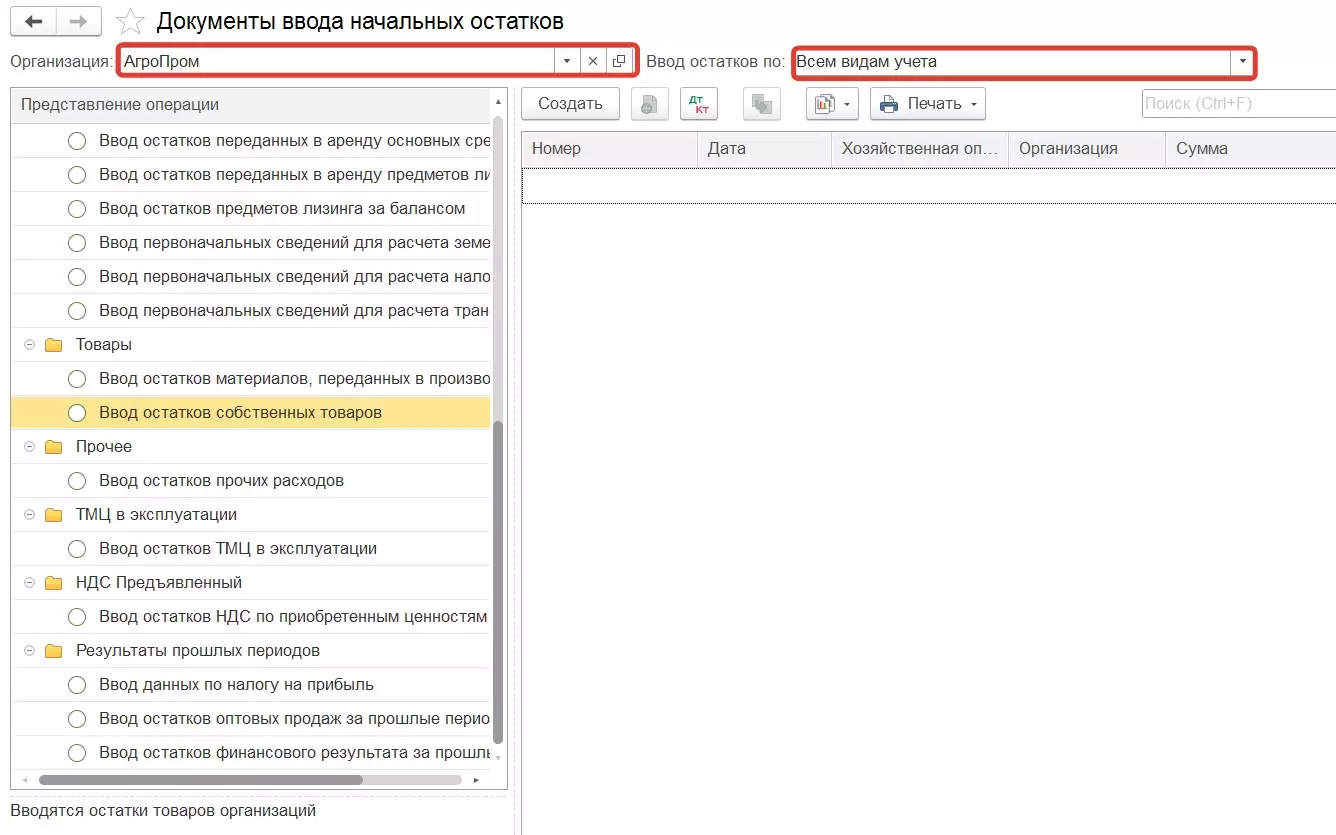Click the greyed-out overlapping documents icon after ДтКт
This screenshot has width=1336, height=835.
[761, 104]
